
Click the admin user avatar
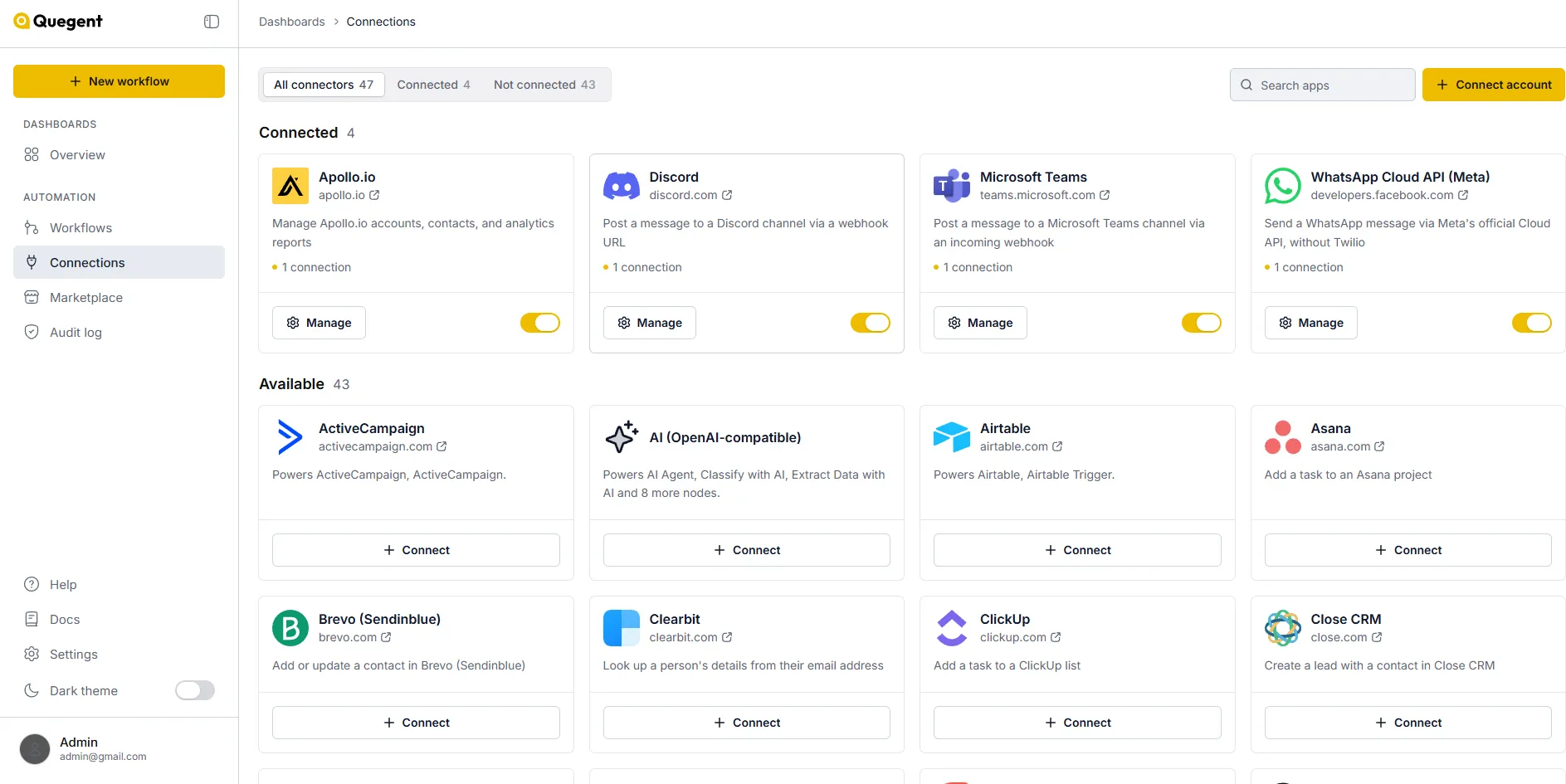pos(35,749)
